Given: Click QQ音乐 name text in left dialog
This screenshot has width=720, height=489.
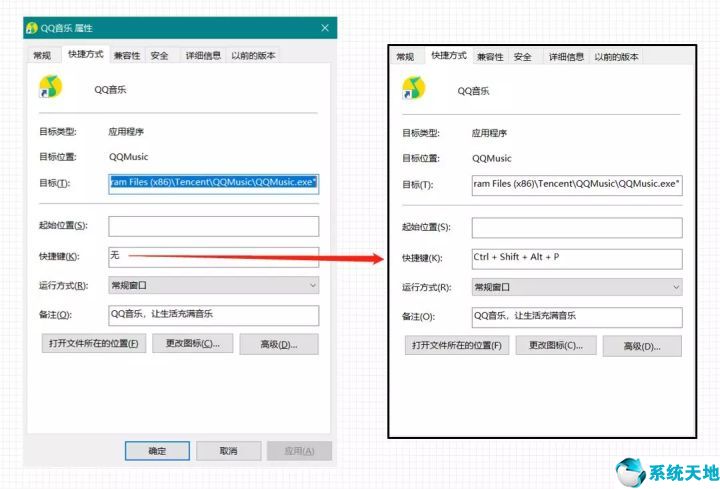Looking at the screenshot, I should [x=110, y=90].
